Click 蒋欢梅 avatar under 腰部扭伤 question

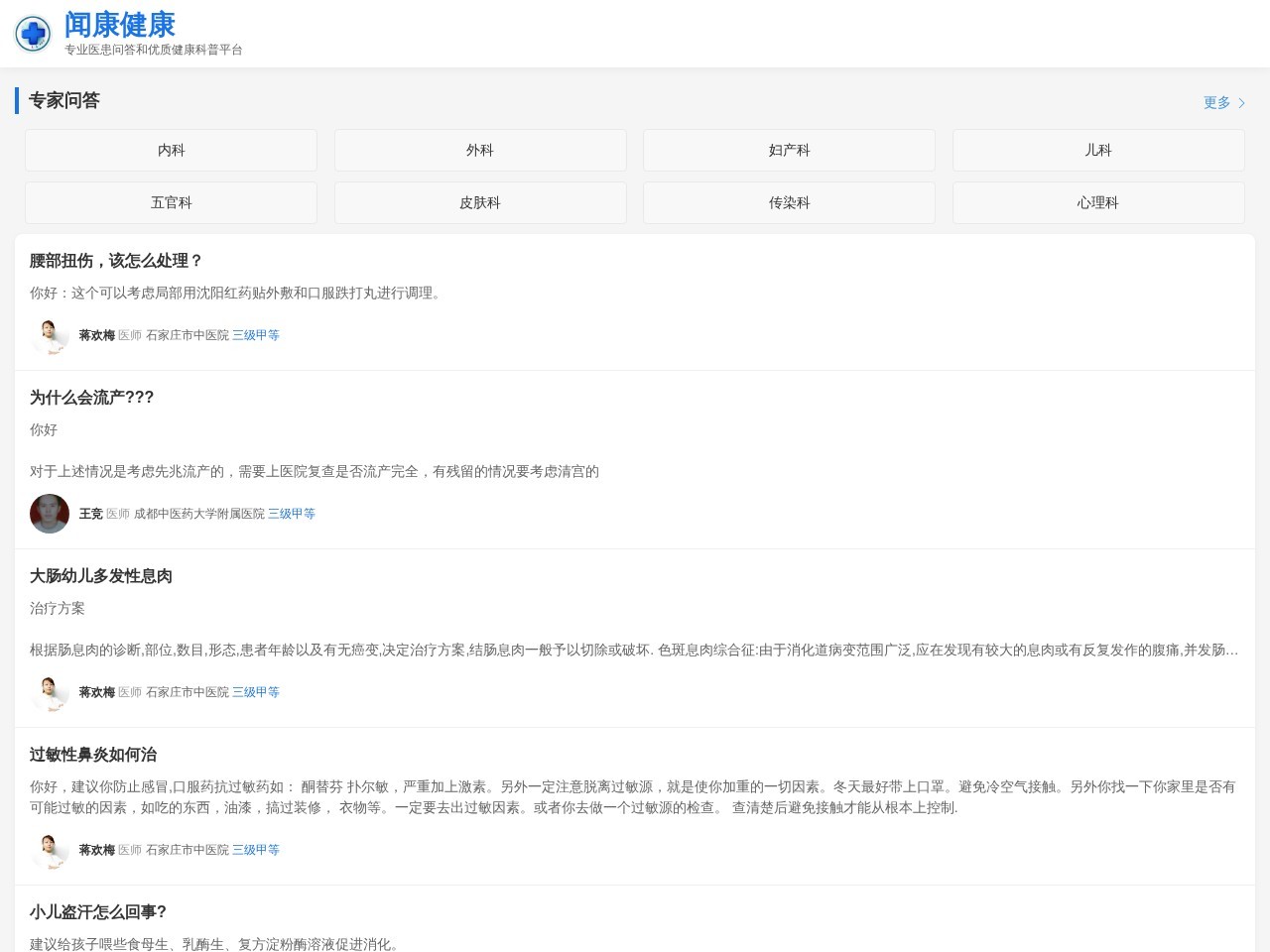[x=49, y=335]
